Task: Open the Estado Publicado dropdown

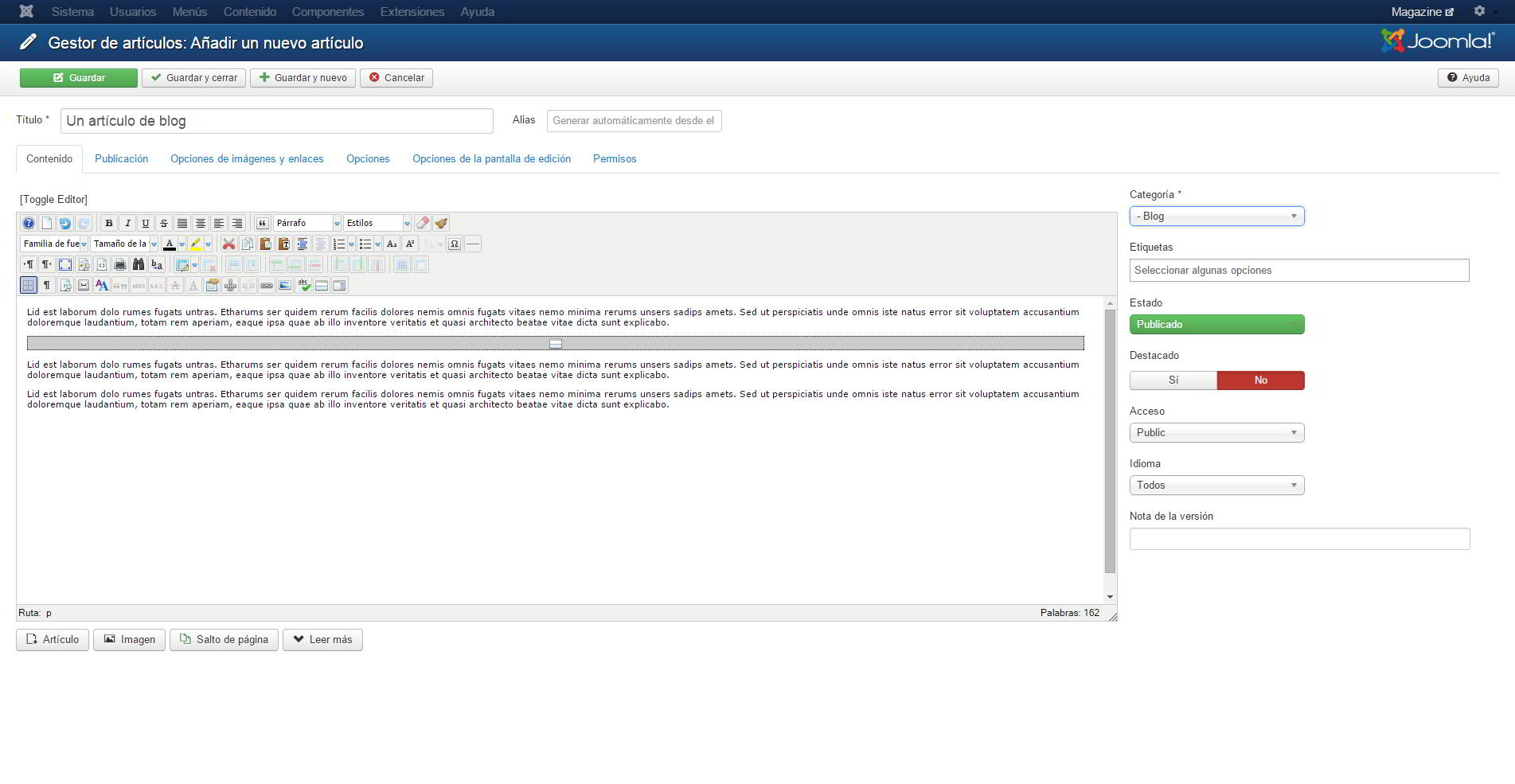Action: pos(1216,325)
